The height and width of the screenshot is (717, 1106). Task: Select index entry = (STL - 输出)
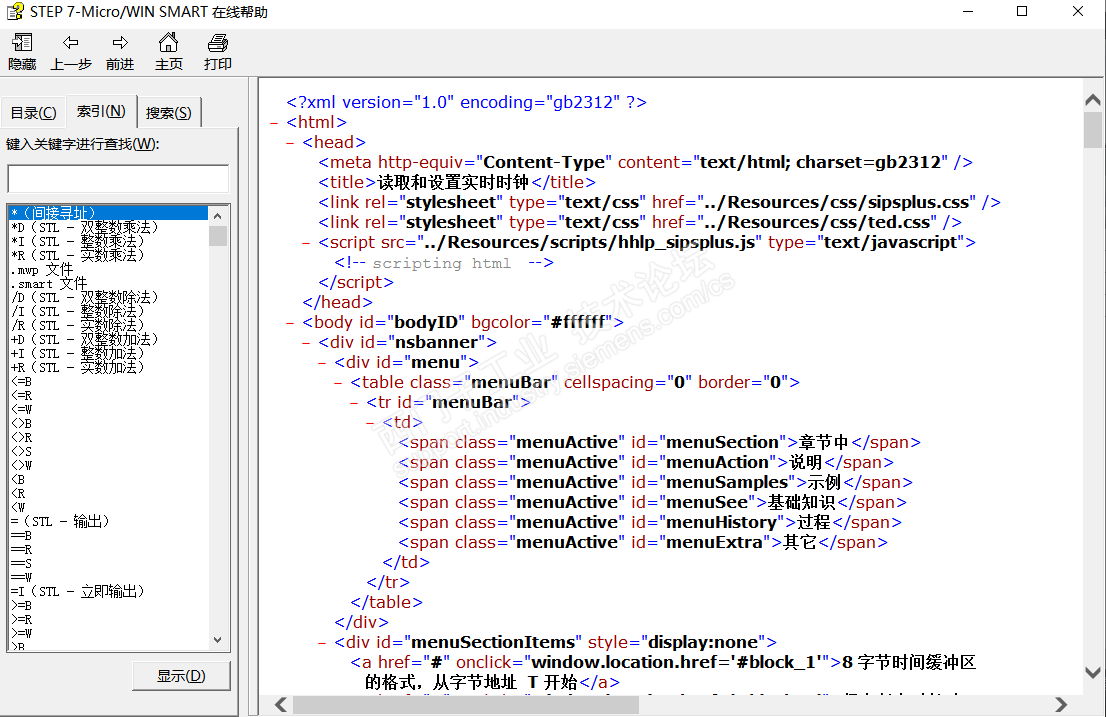60,521
